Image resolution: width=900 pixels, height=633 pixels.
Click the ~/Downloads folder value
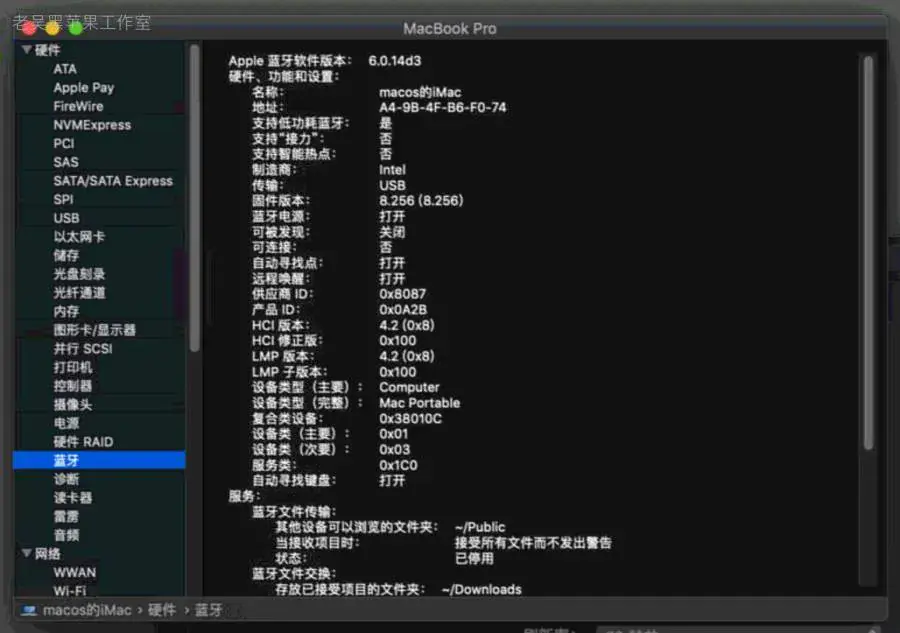pos(482,589)
